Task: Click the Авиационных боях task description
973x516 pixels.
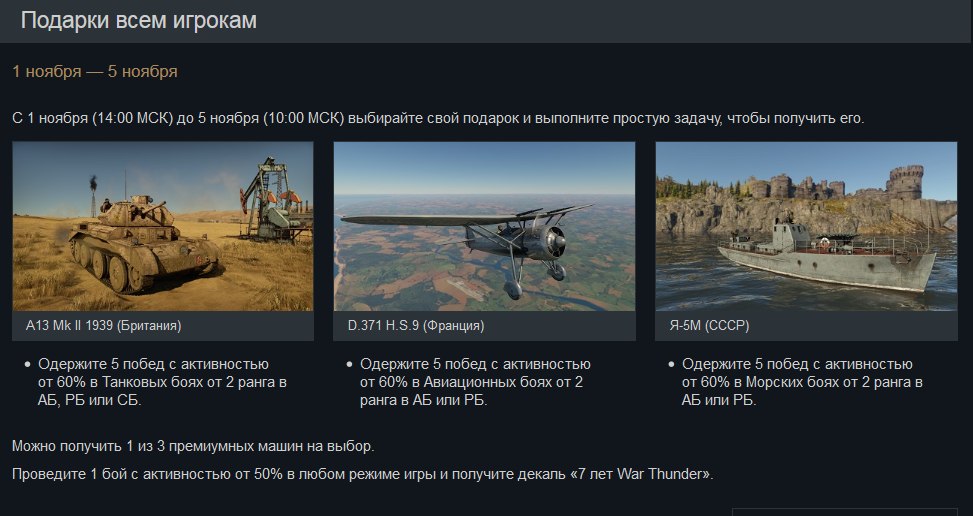Action: tap(475, 382)
